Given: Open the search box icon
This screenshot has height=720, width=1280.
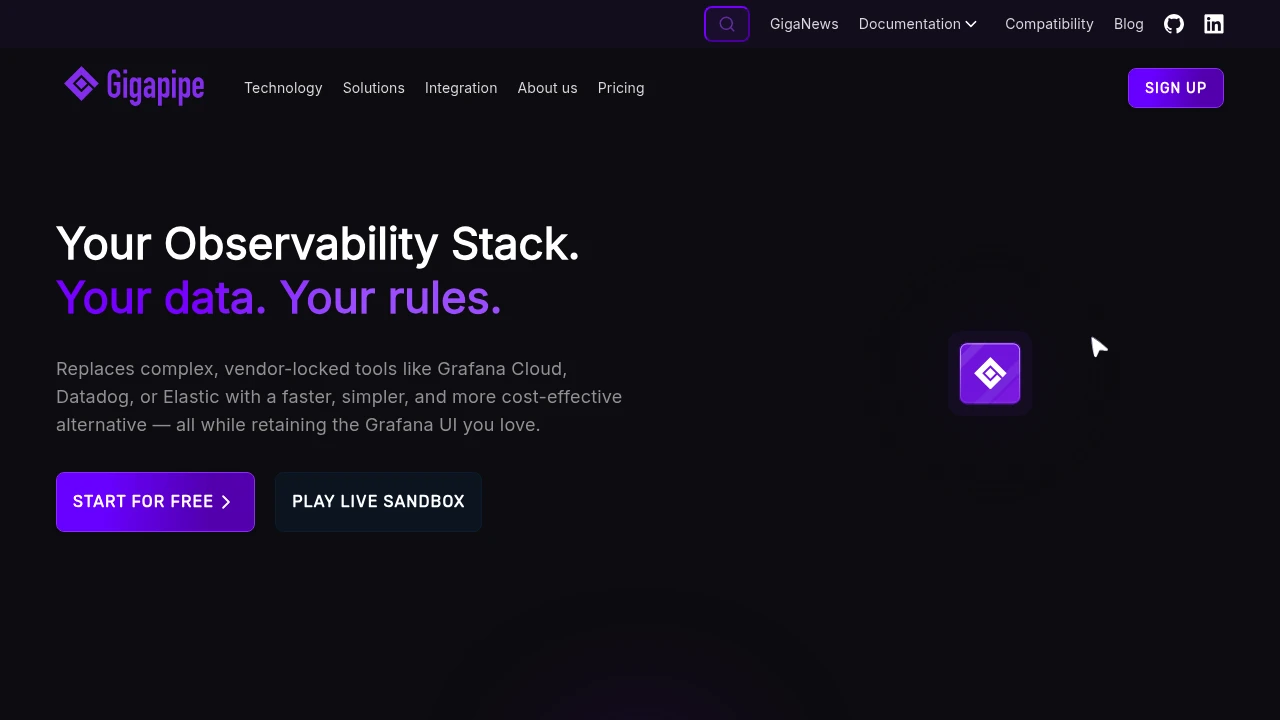Looking at the screenshot, I should 727,24.
